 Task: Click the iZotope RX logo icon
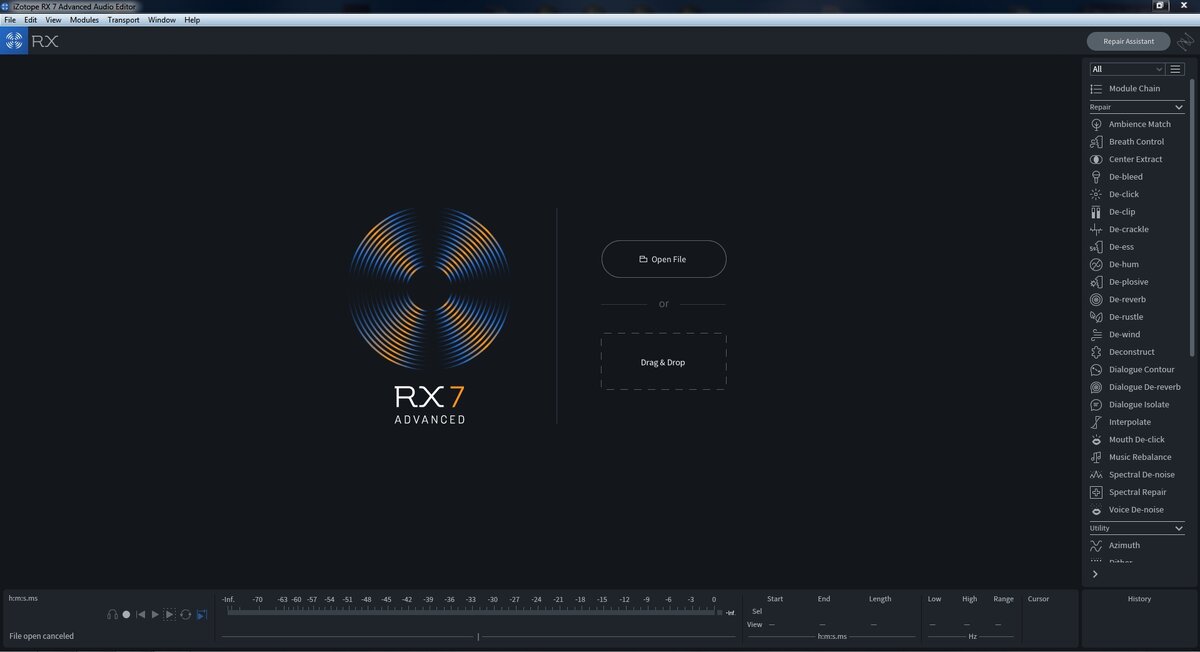click(x=14, y=41)
